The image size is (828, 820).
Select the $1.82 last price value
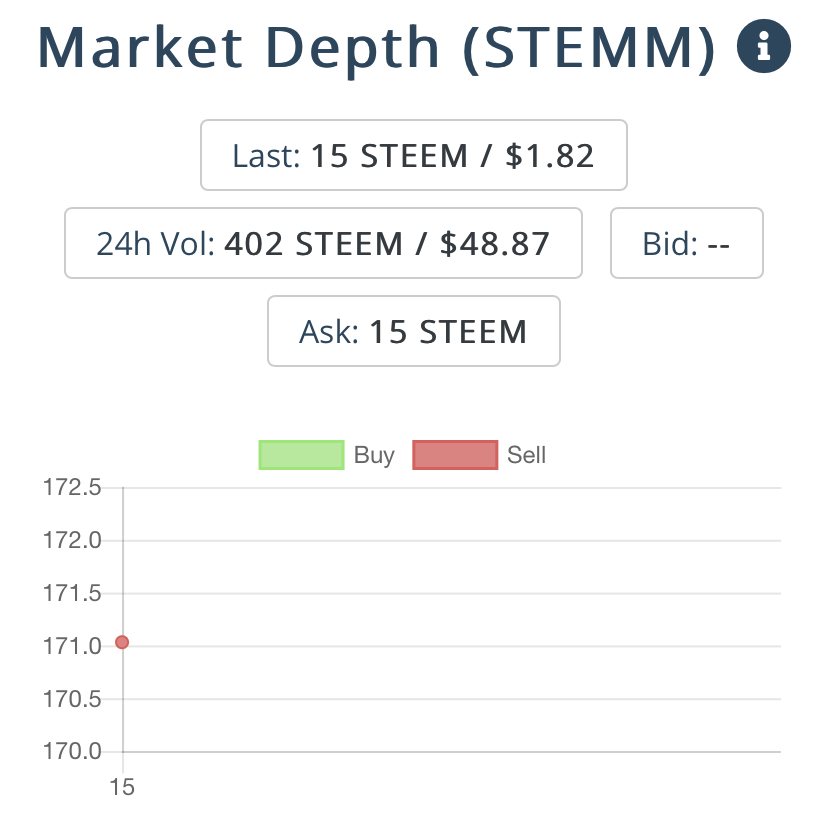click(x=550, y=156)
